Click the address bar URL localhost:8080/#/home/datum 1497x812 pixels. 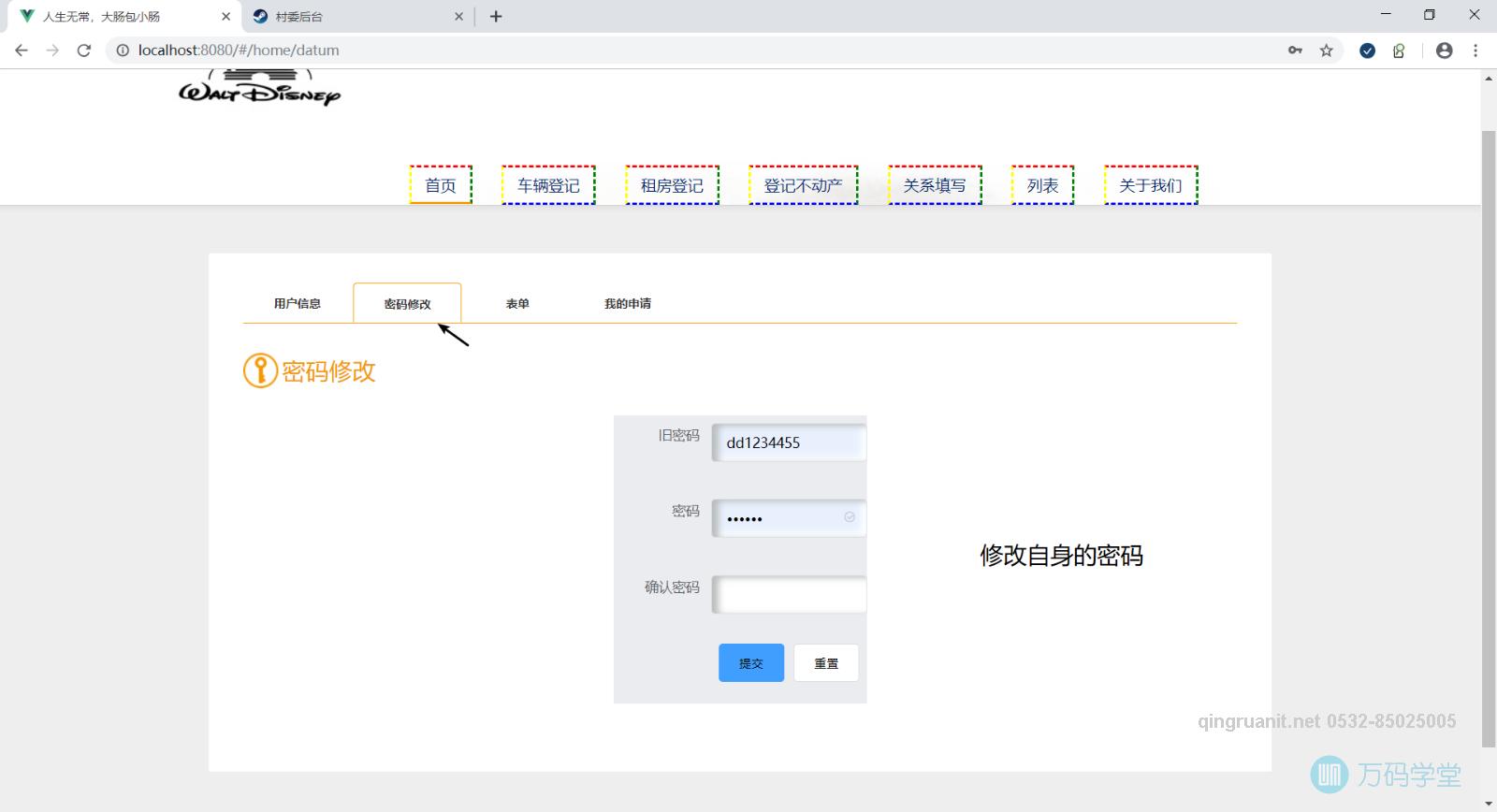(x=239, y=51)
